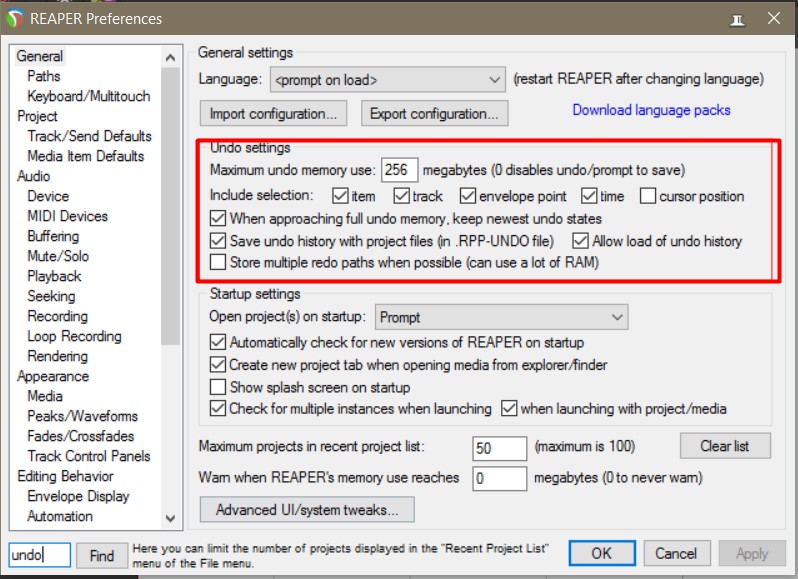798x579 pixels.
Task: Open Advanced UI/system tweaks
Action: 307,509
